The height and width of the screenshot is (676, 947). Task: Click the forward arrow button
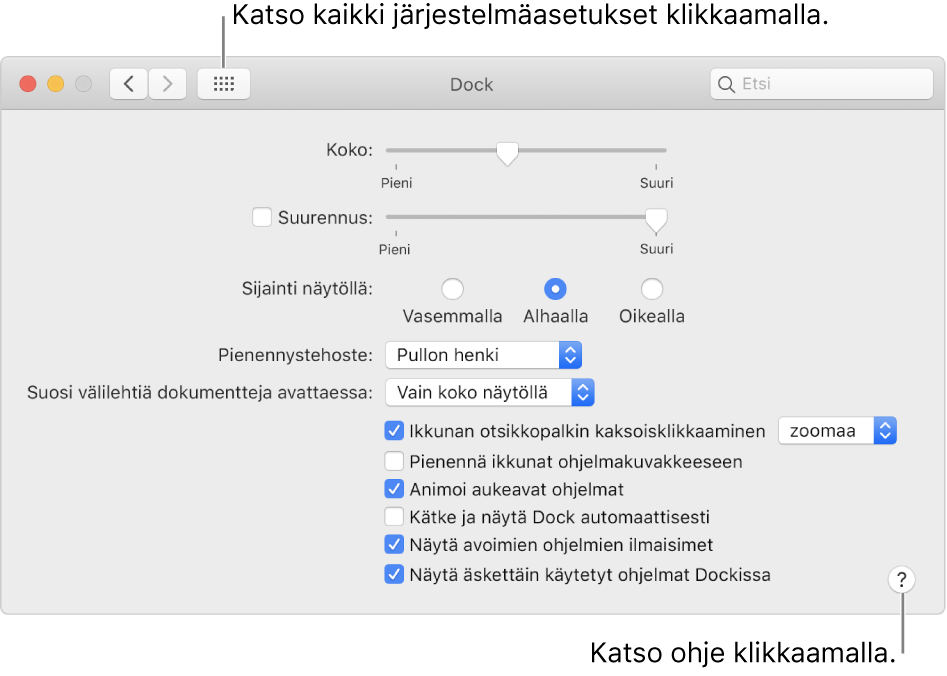pyautogui.click(x=167, y=84)
